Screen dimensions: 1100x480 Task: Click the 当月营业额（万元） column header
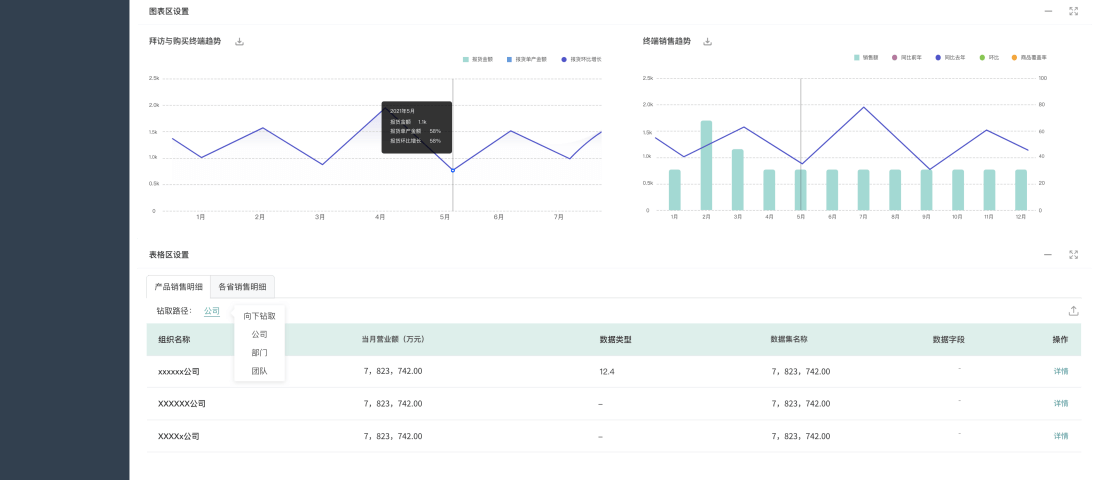point(393,340)
